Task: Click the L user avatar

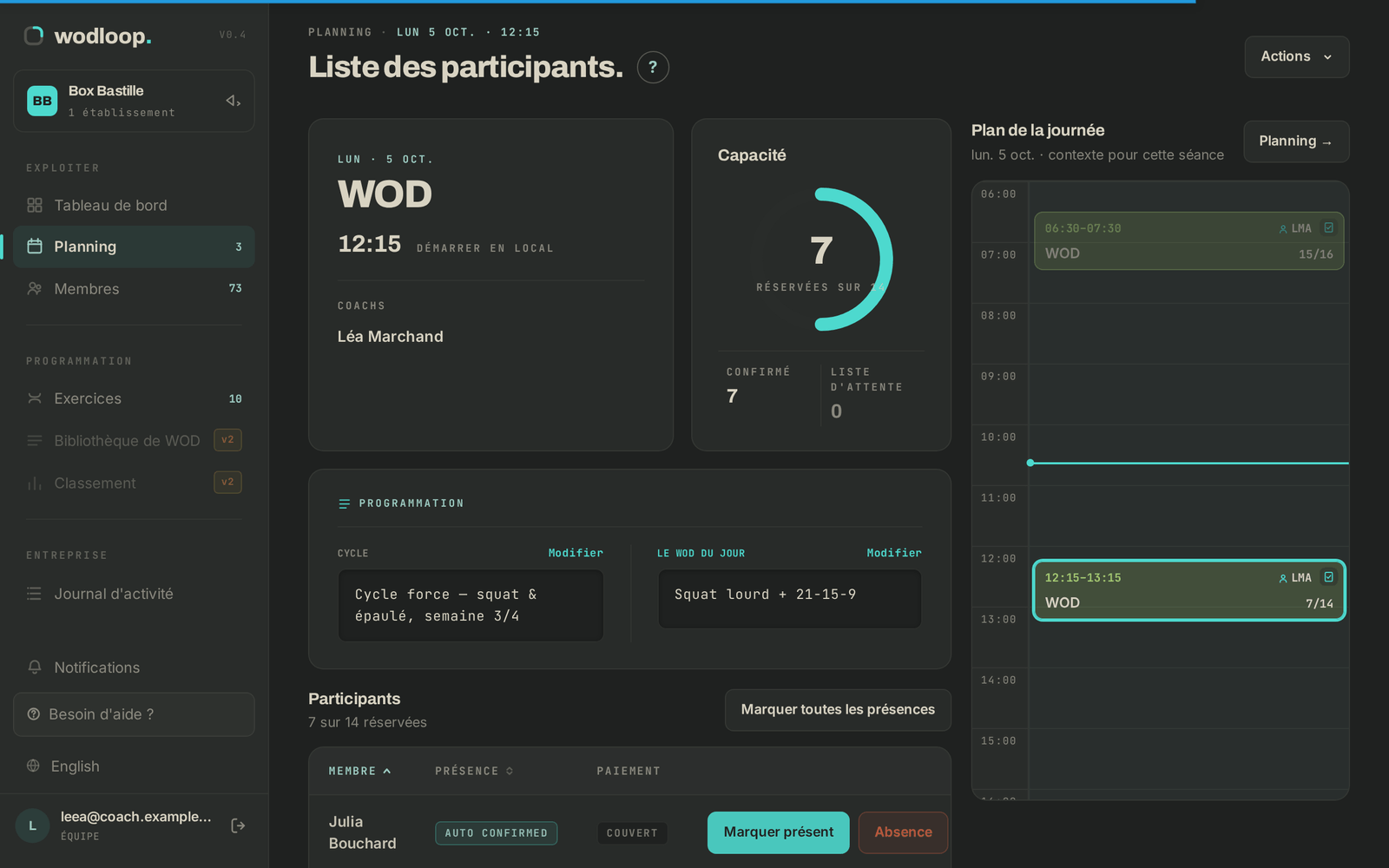Action: tap(33, 825)
